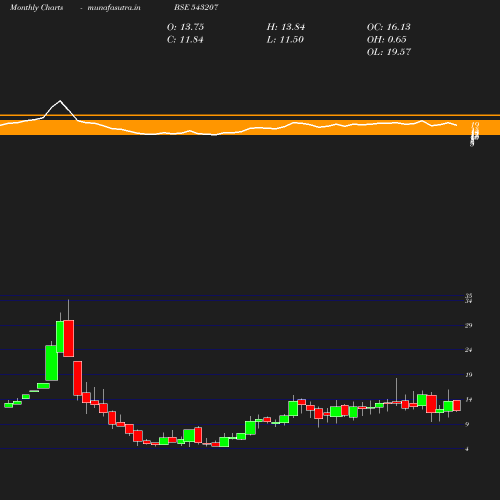Select the open value 'O: 13.75'
The width and height of the screenshot is (500, 500).
coord(185,27)
